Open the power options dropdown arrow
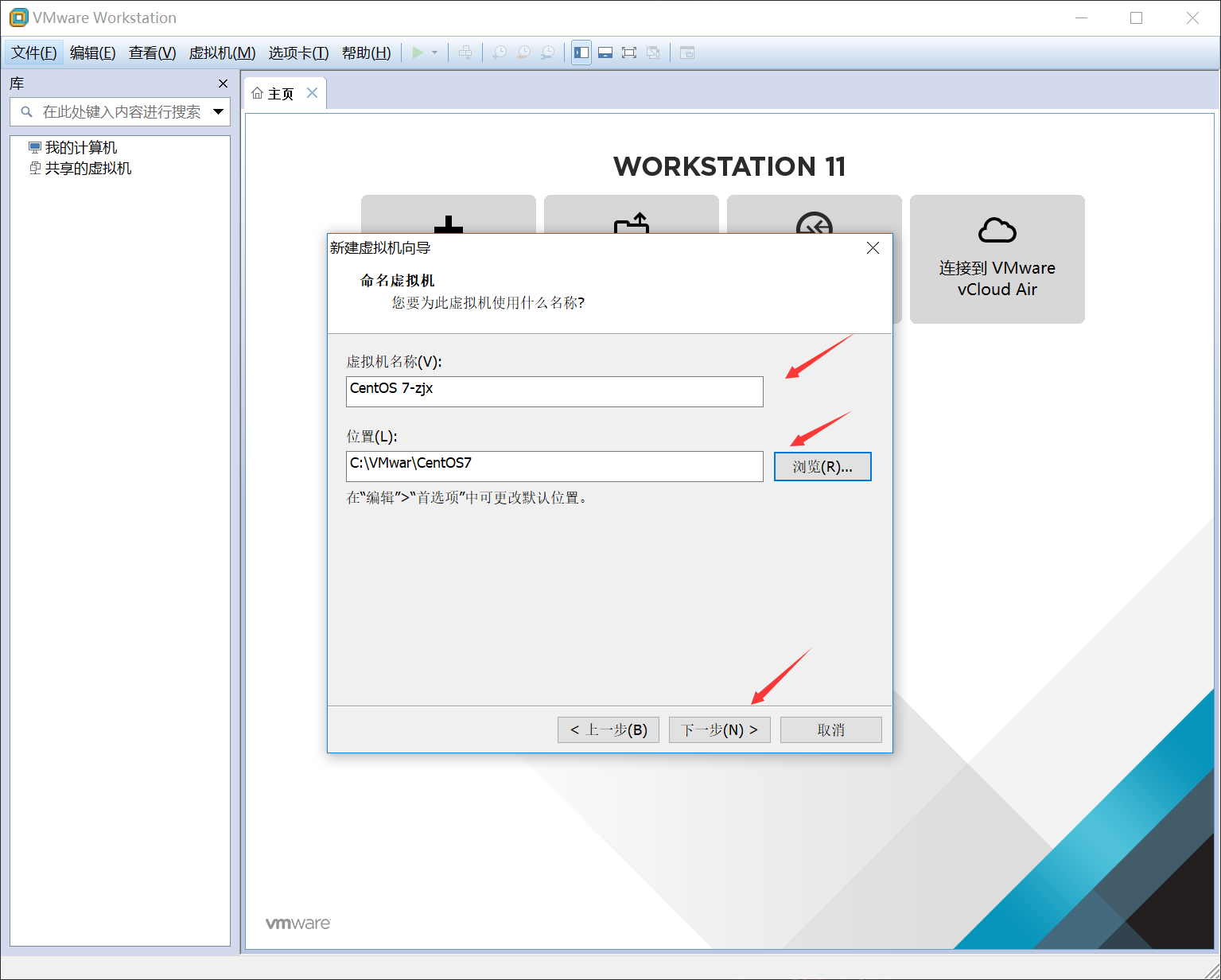The width and height of the screenshot is (1221, 980). pyautogui.click(x=434, y=52)
